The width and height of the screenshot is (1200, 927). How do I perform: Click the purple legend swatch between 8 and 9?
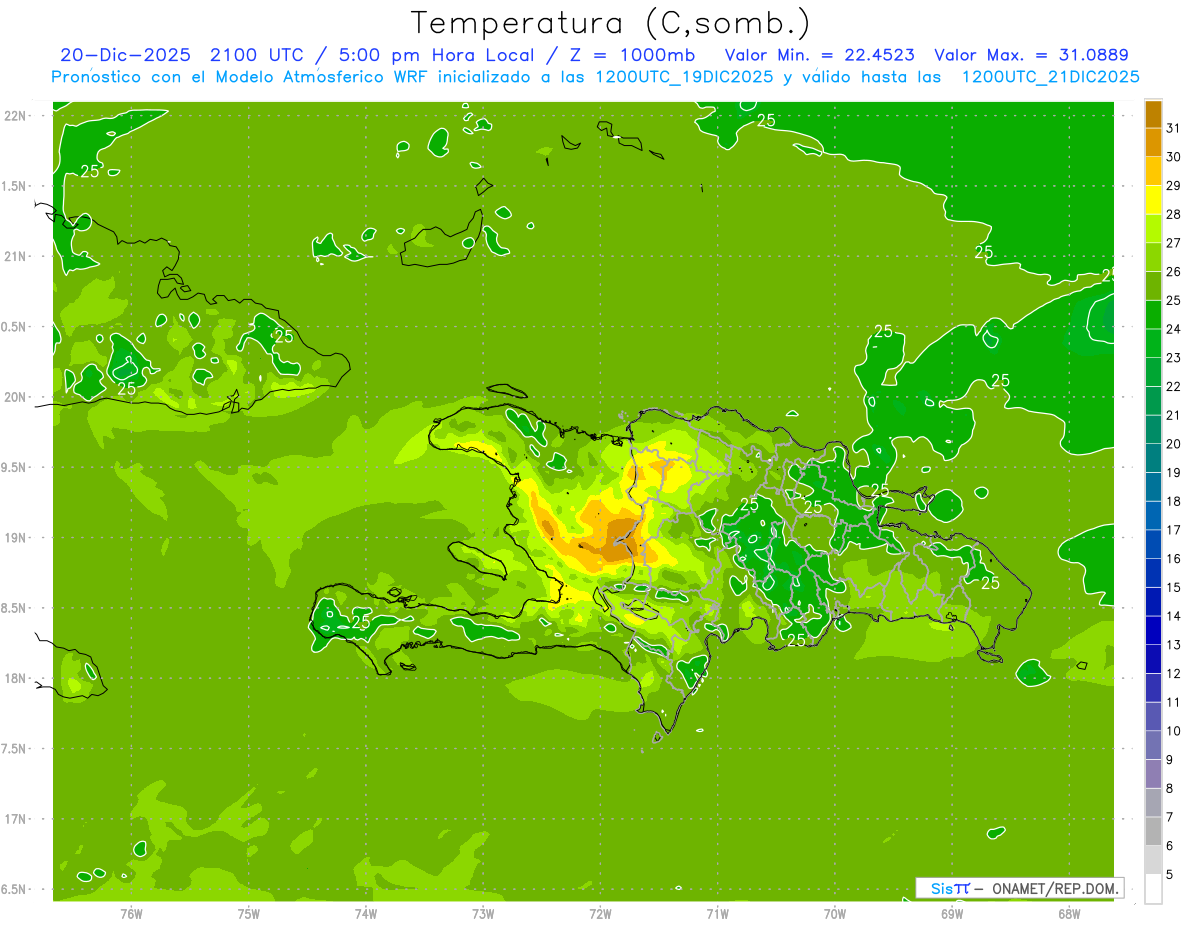1153,774
